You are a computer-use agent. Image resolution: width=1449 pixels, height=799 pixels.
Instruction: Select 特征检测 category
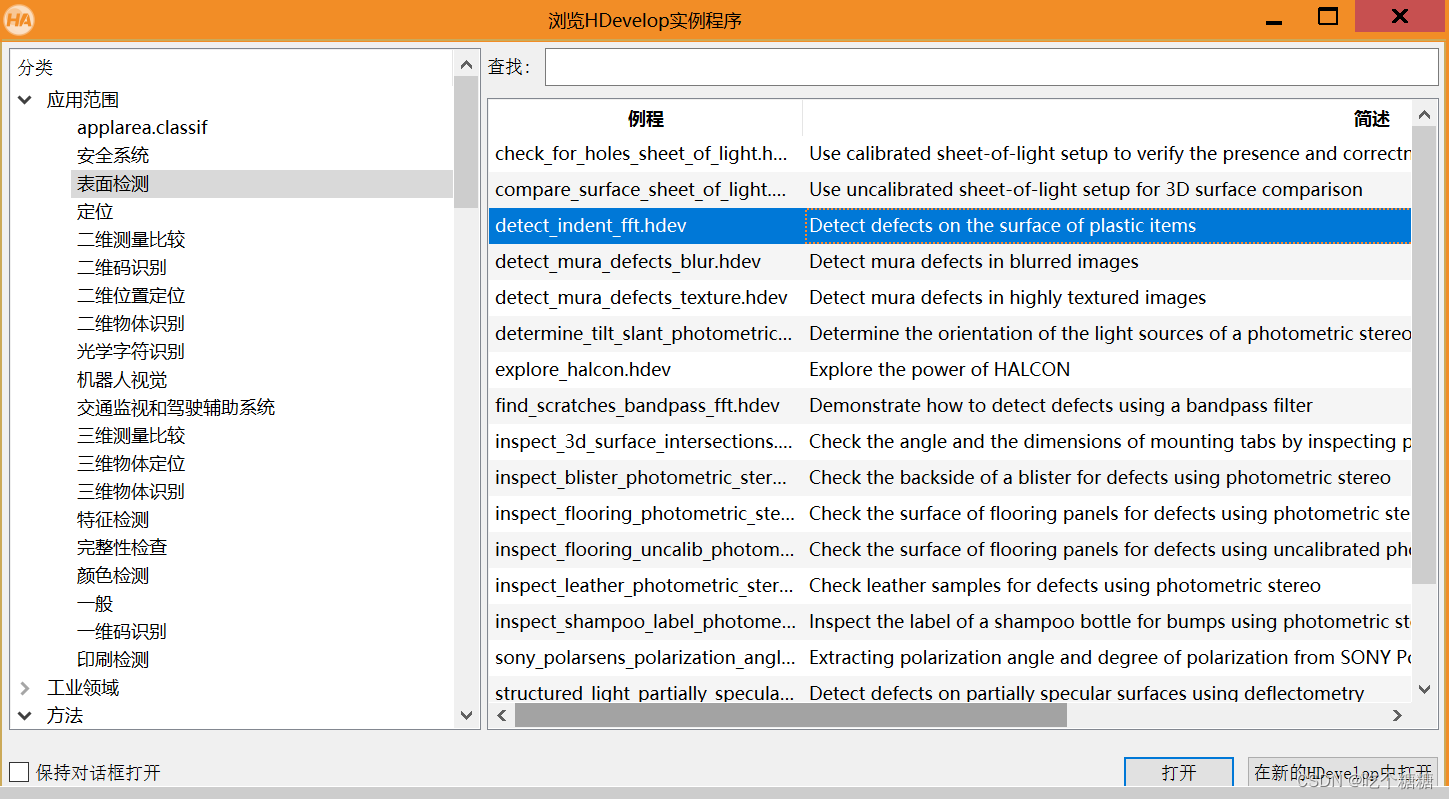[x=113, y=520]
